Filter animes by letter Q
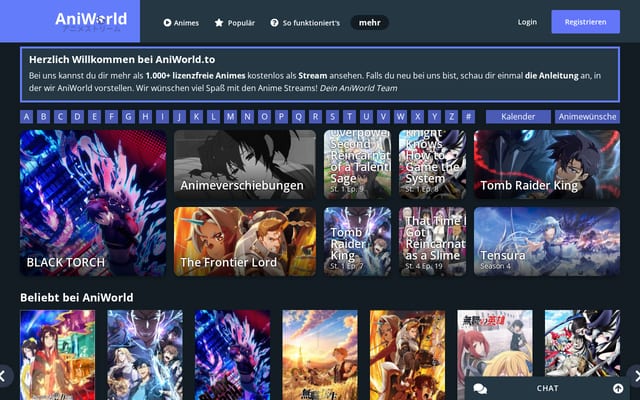Screen dimensions: 640x400 click(298, 117)
